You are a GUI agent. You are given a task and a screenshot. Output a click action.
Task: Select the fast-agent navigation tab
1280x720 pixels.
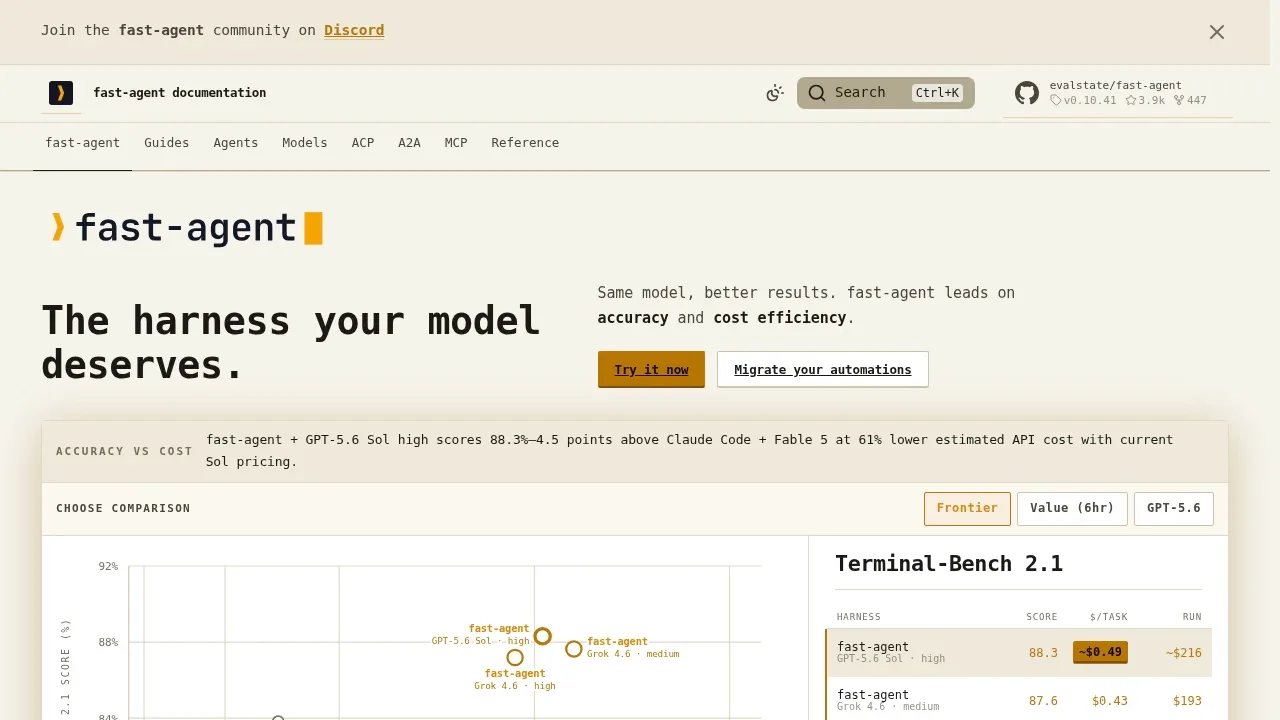83,143
